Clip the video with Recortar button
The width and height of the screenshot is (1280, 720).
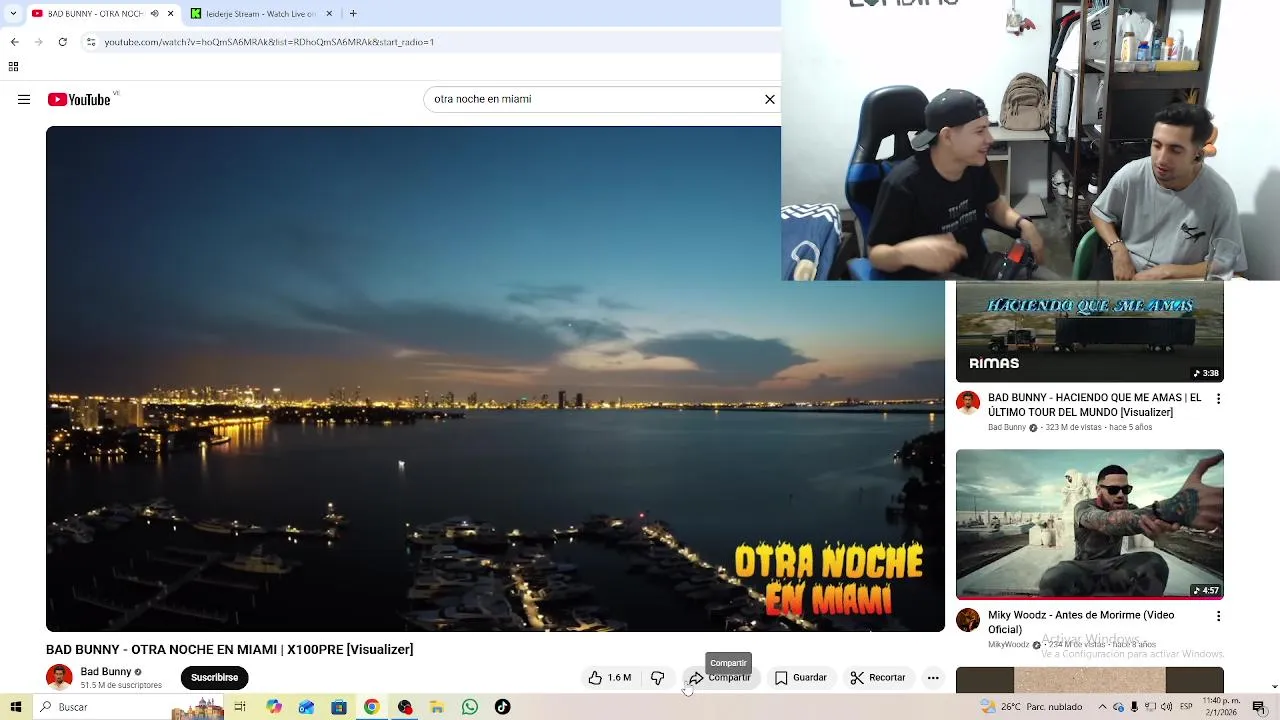(x=878, y=678)
